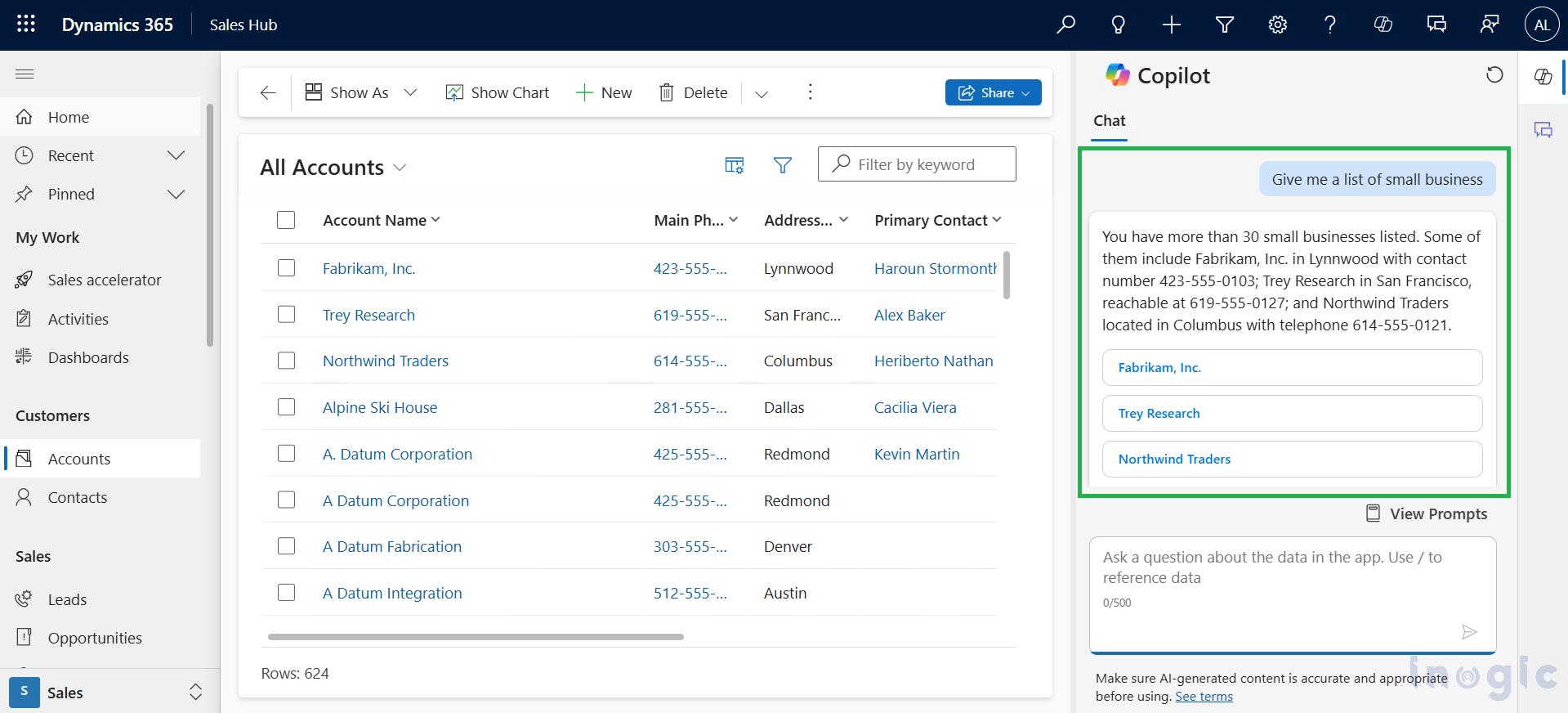Open the See terms link
1568x713 pixels.
[1204, 697]
